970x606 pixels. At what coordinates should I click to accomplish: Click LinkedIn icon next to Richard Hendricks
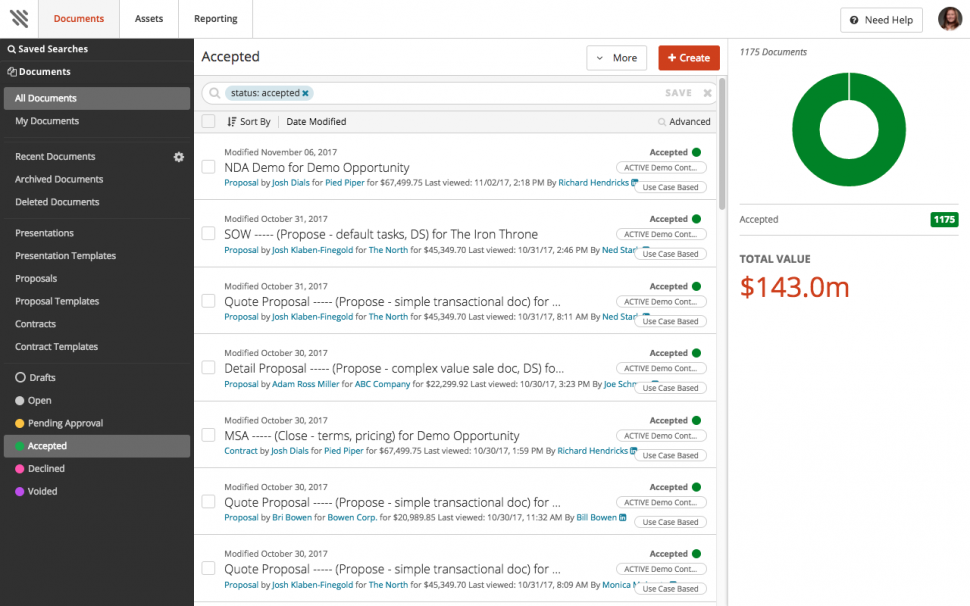coord(635,183)
